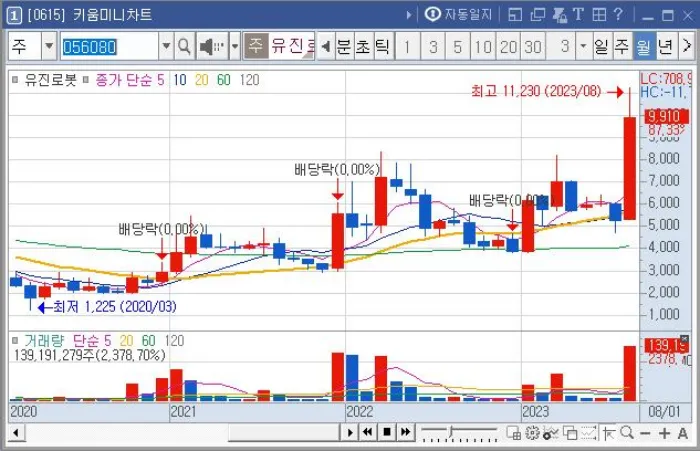Click the speaker sound alert icon
Image resolution: width=700 pixels, height=451 pixels.
tap(212, 46)
